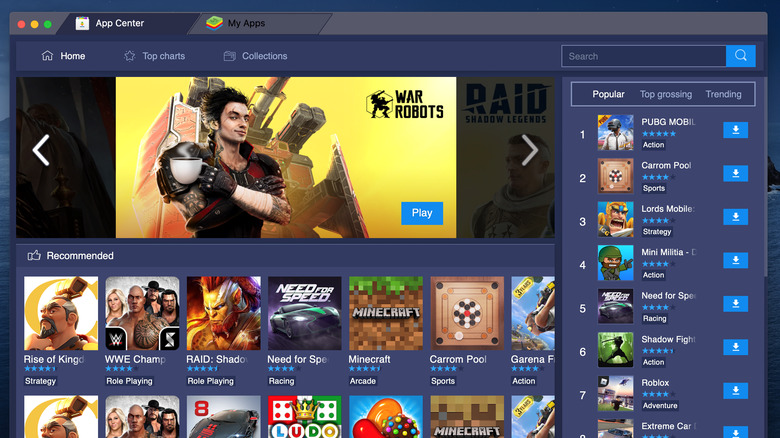Click the Home house icon
Viewport: 780px width, 438px height.
(x=47, y=56)
